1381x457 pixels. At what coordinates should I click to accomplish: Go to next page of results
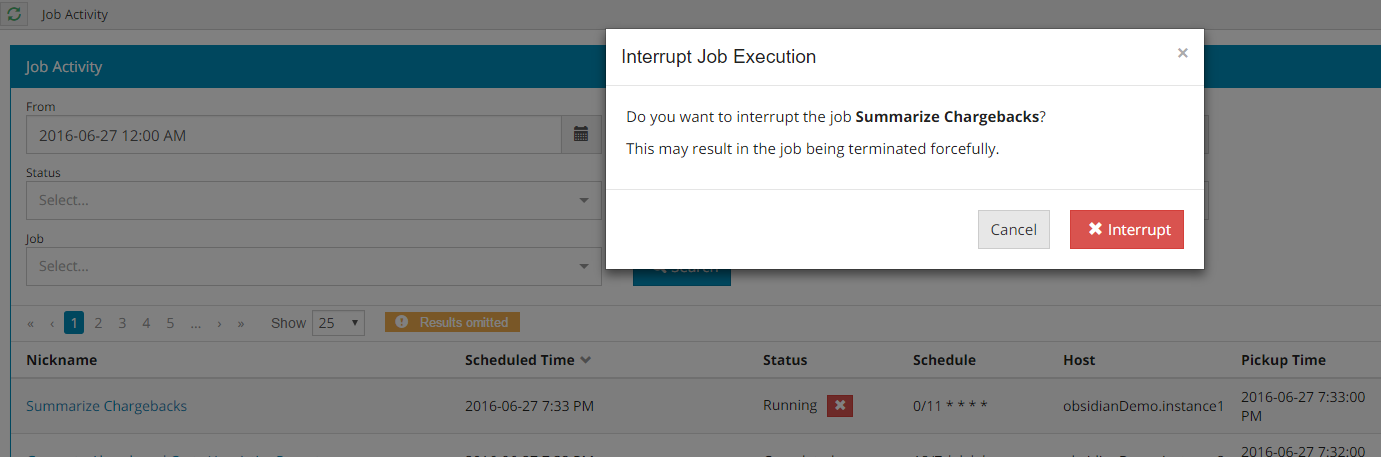[219, 323]
